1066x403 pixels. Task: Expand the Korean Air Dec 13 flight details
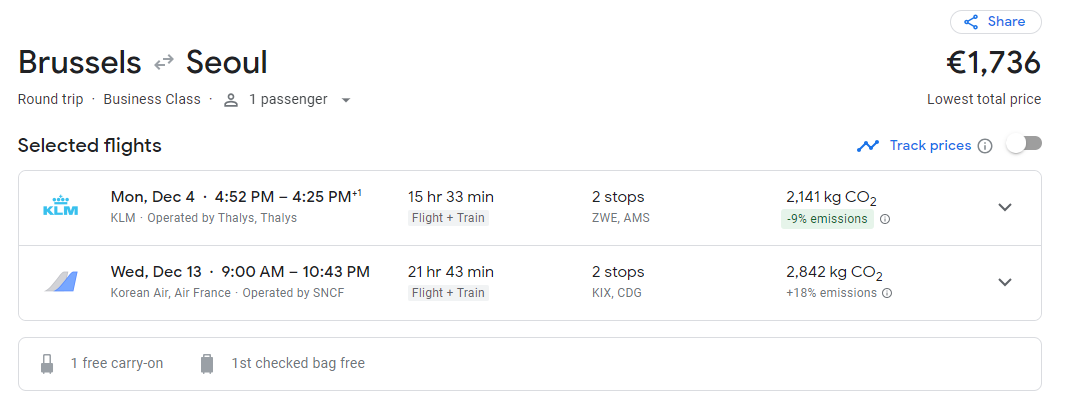point(1005,282)
